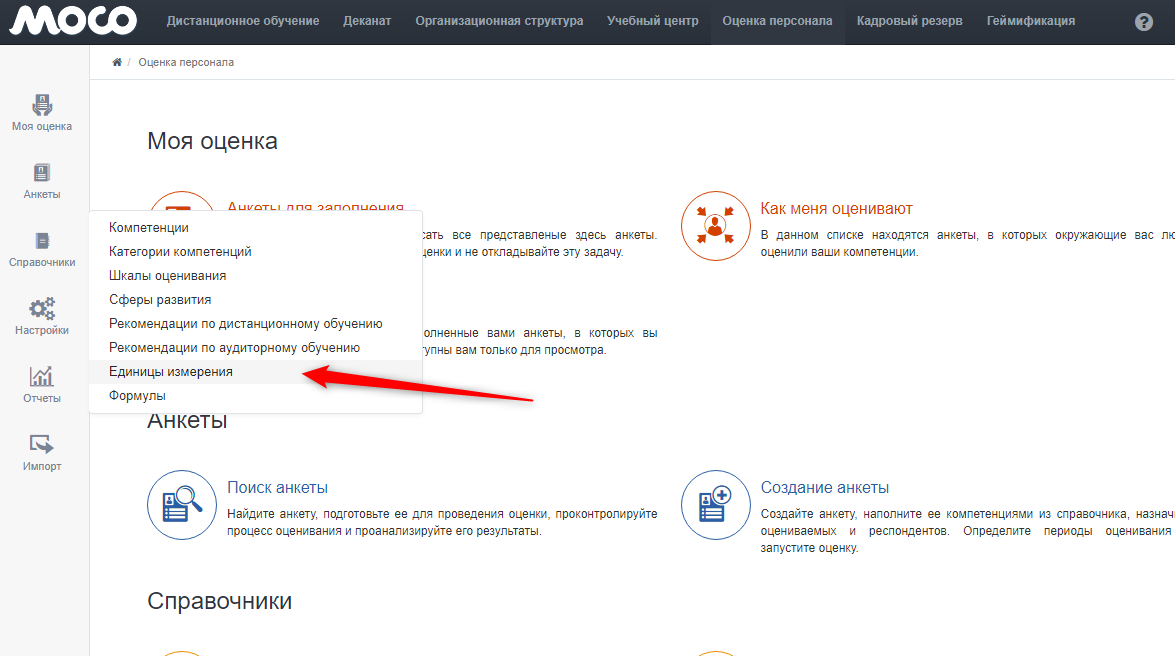Open the Поиск анкеты link
Viewport: 1175px width, 656px height.
click(x=277, y=487)
